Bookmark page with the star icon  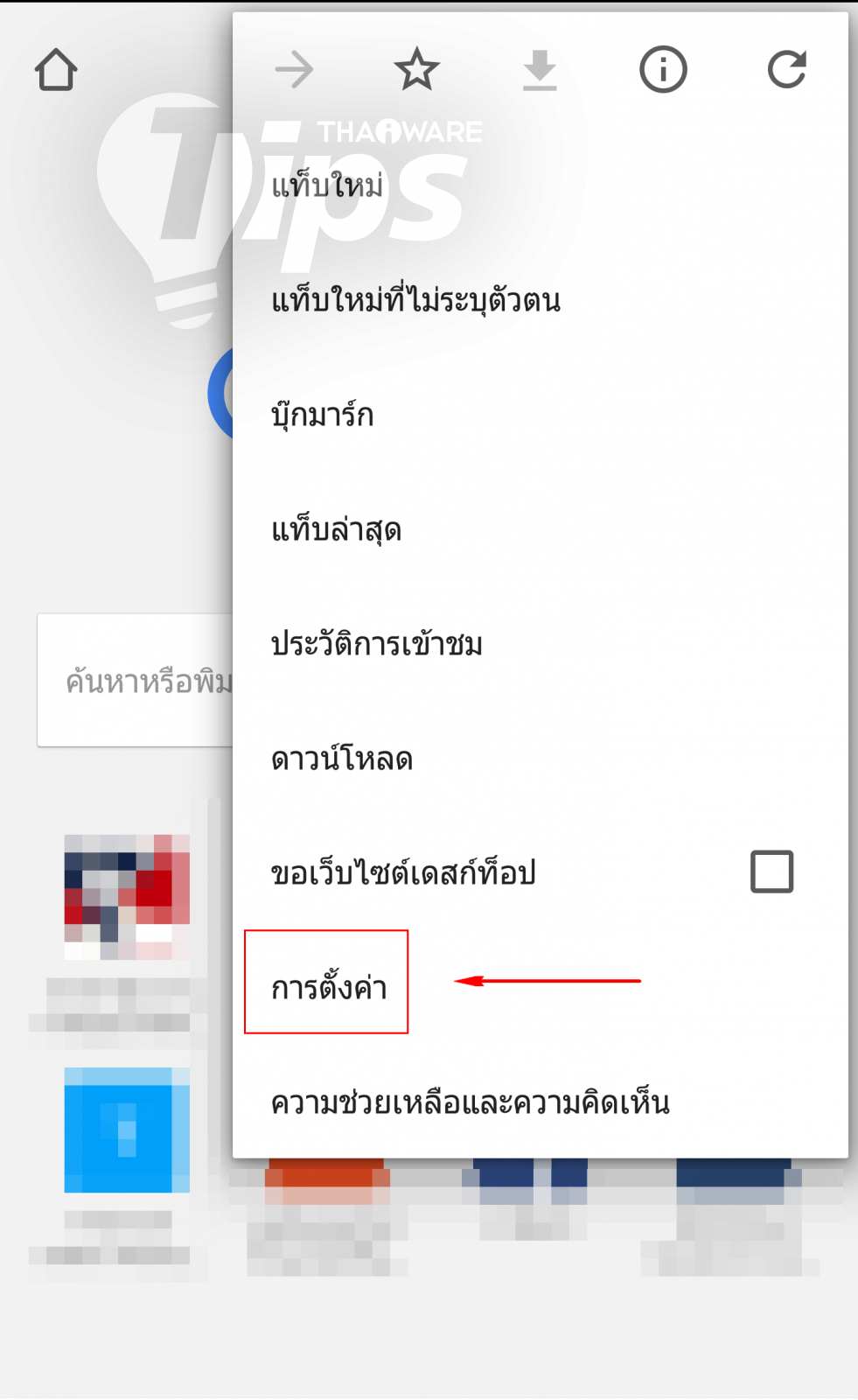click(416, 70)
